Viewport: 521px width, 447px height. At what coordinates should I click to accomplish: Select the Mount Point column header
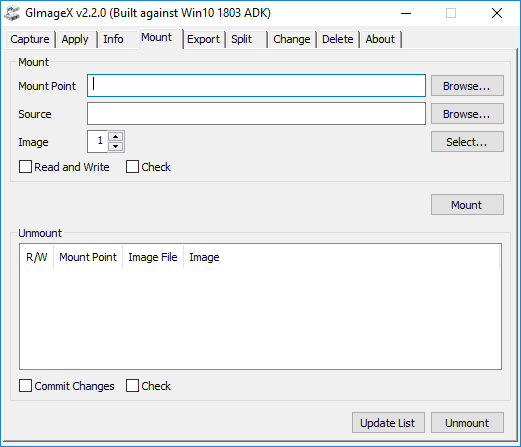pos(88,257)
